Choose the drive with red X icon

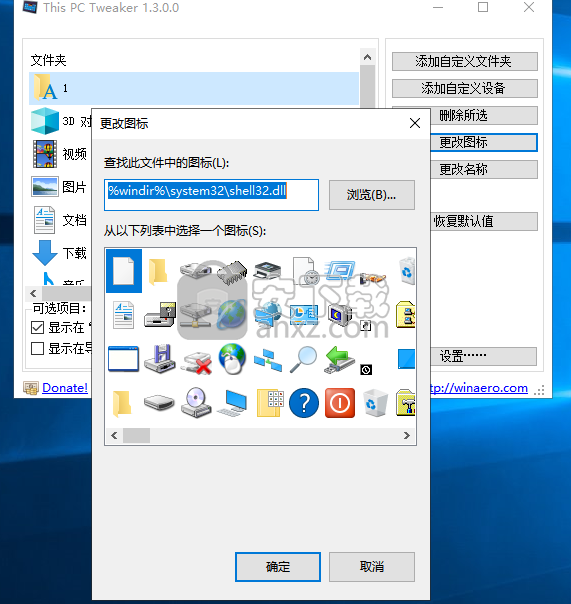point(196,362)
